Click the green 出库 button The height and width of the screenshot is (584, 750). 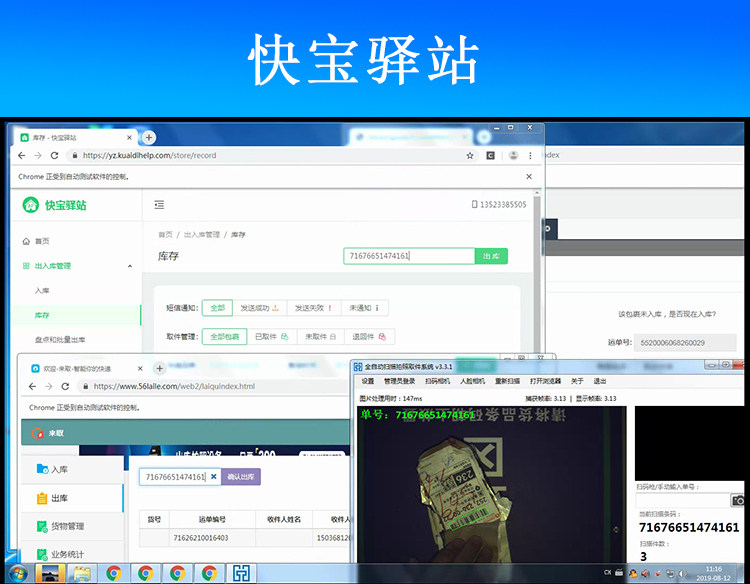491,256
